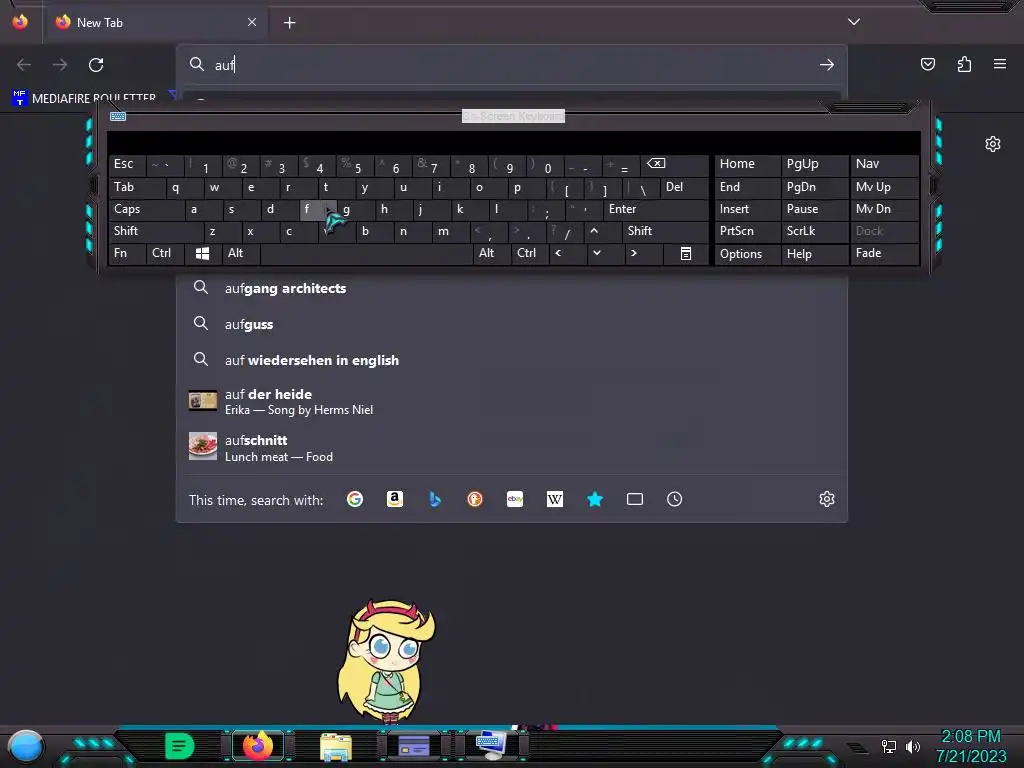Open the On-Screen Keyboard title icon
The image size is (1024, 768).
pyautogui.click(x=118, y=116)
